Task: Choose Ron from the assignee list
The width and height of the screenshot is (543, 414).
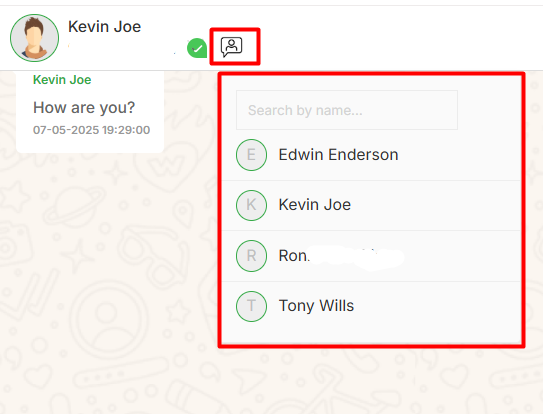Action: tap(371, 256)
